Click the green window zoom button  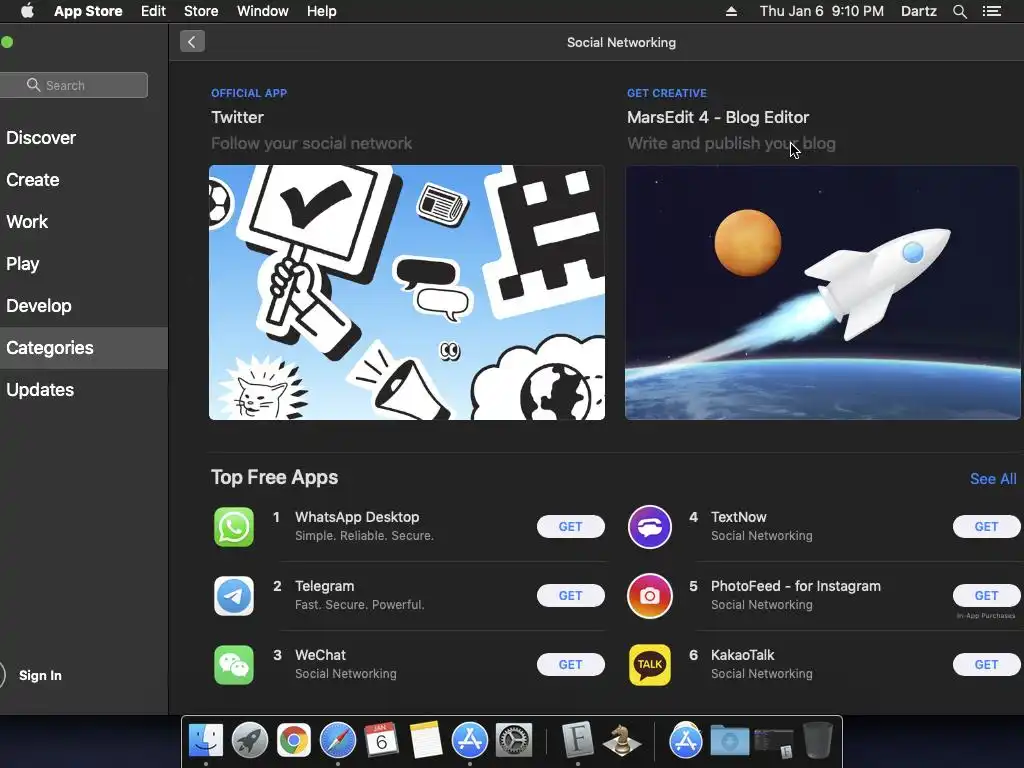point(7,42)
